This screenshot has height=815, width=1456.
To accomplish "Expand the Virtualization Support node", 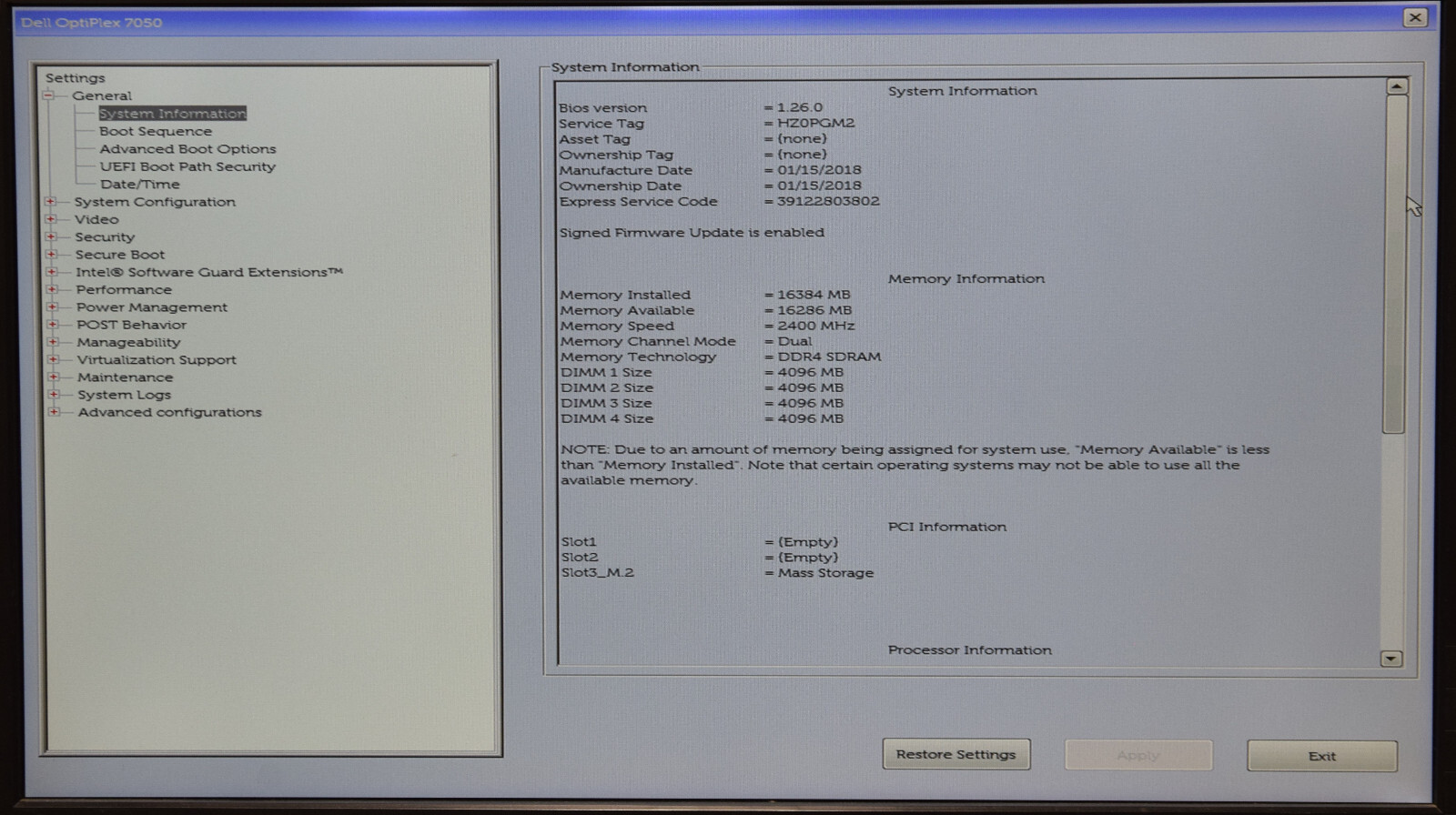I will [54, 359].
